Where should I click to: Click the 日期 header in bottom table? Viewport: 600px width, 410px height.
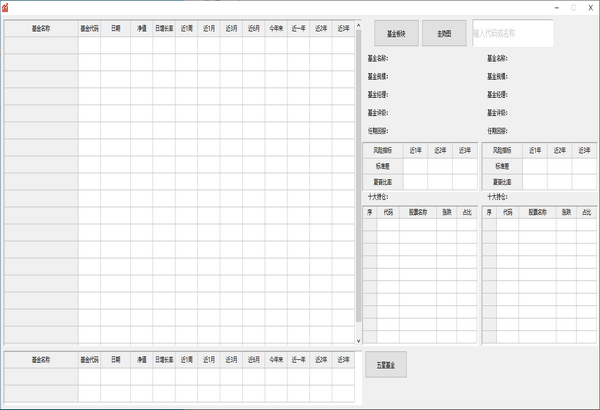click(116, 360)
